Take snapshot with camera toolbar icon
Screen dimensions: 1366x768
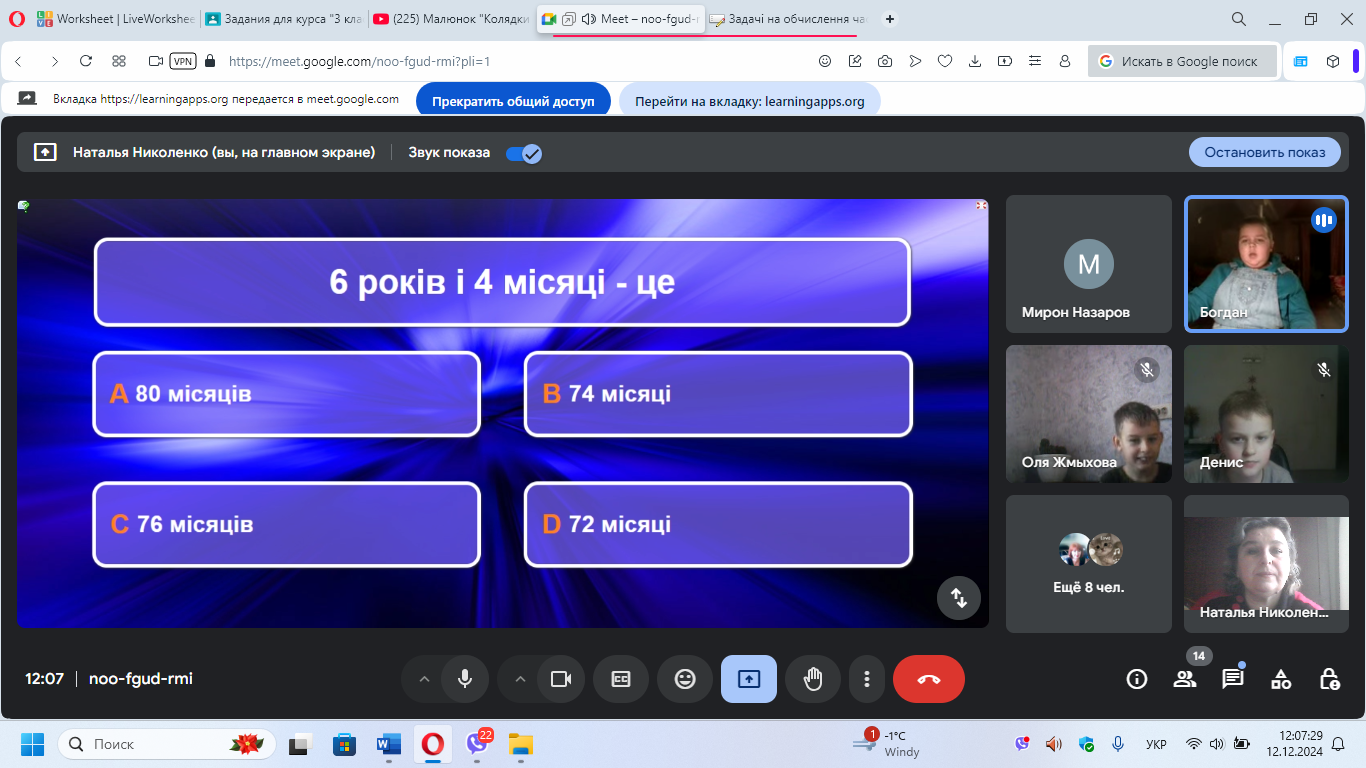coord(885,61)
